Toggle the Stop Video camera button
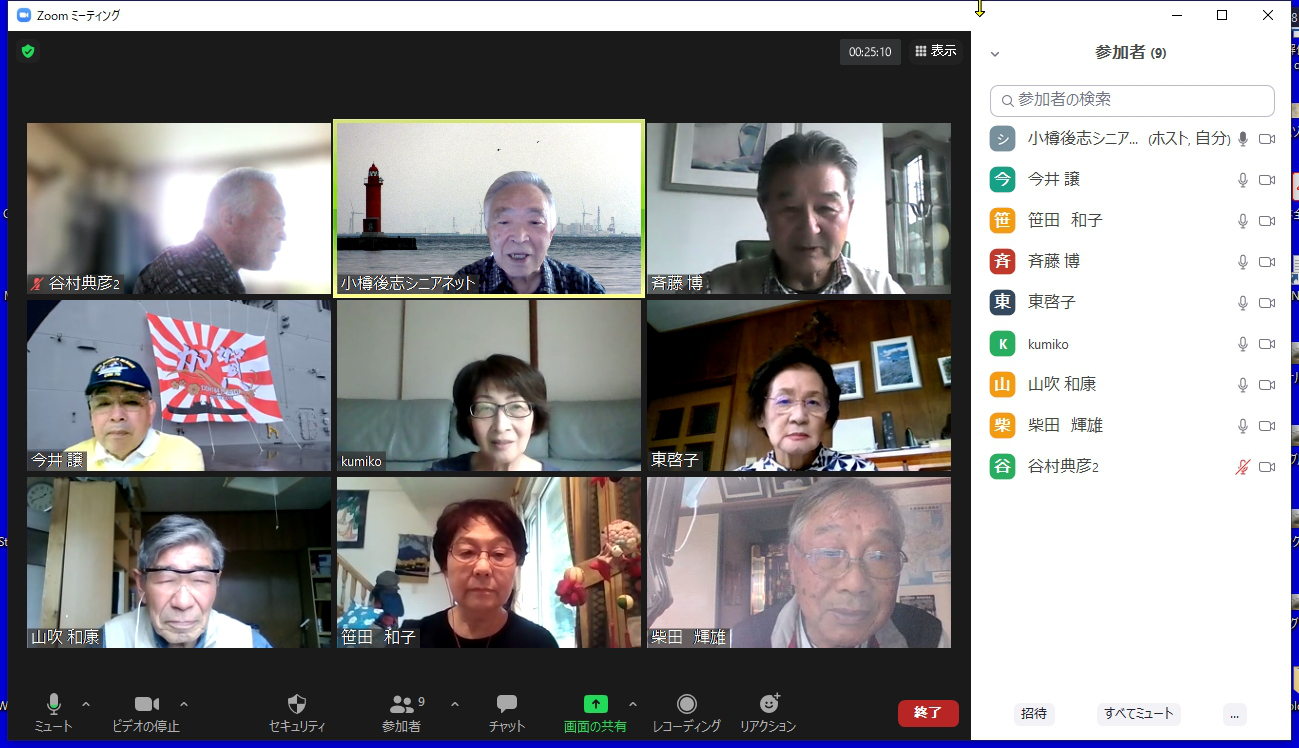Viewport: 1299px width, 748px height. 146,705
